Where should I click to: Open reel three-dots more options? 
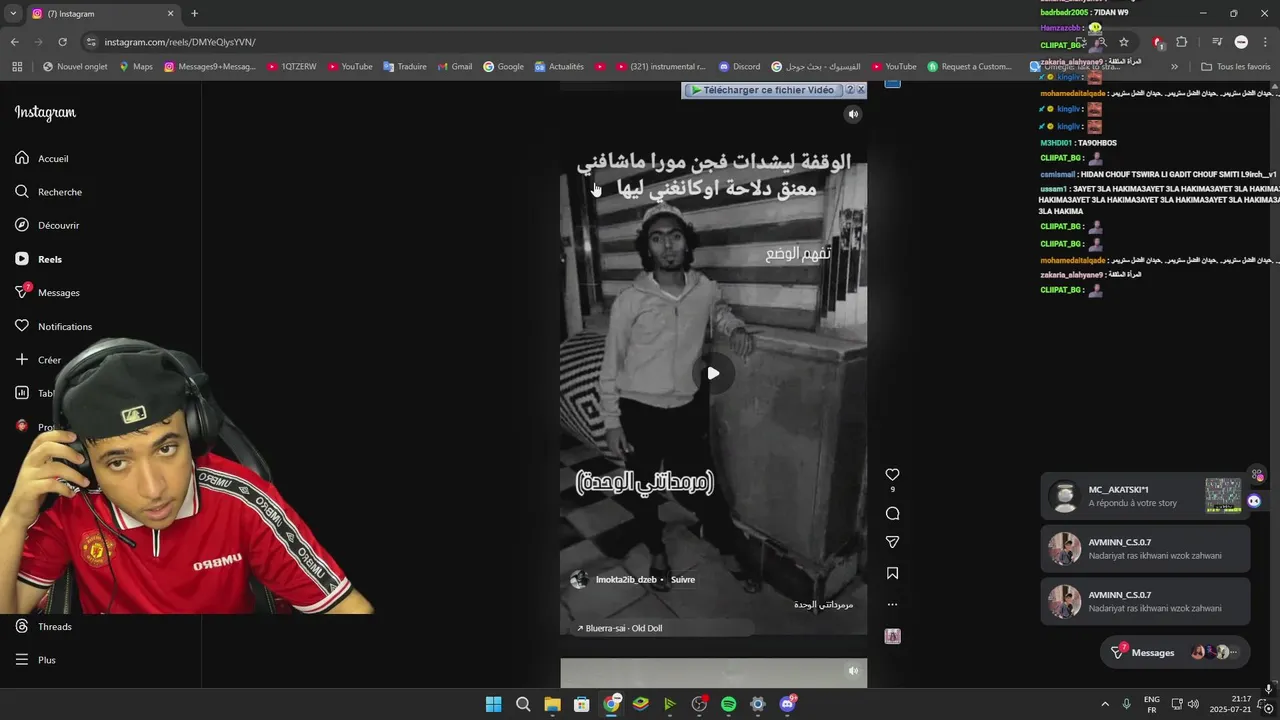click(x=893, y=604)
